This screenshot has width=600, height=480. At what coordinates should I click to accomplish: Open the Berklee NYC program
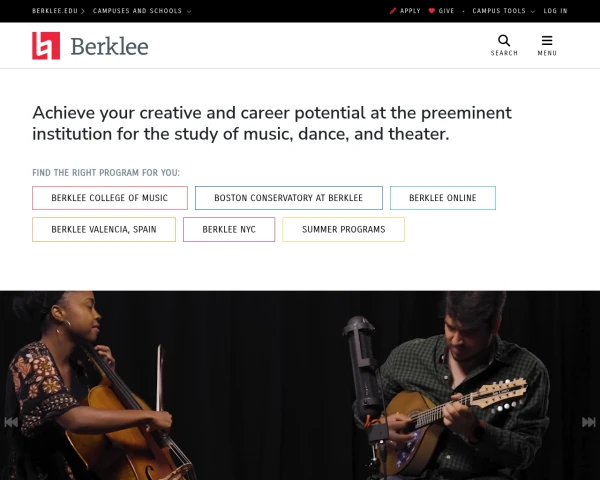click(x=229, y=229)
